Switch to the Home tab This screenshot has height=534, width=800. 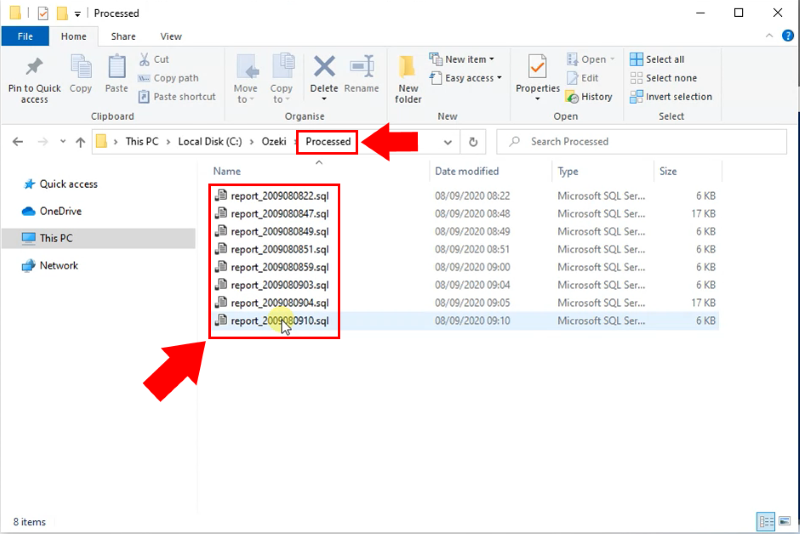(x=73, y=36)
